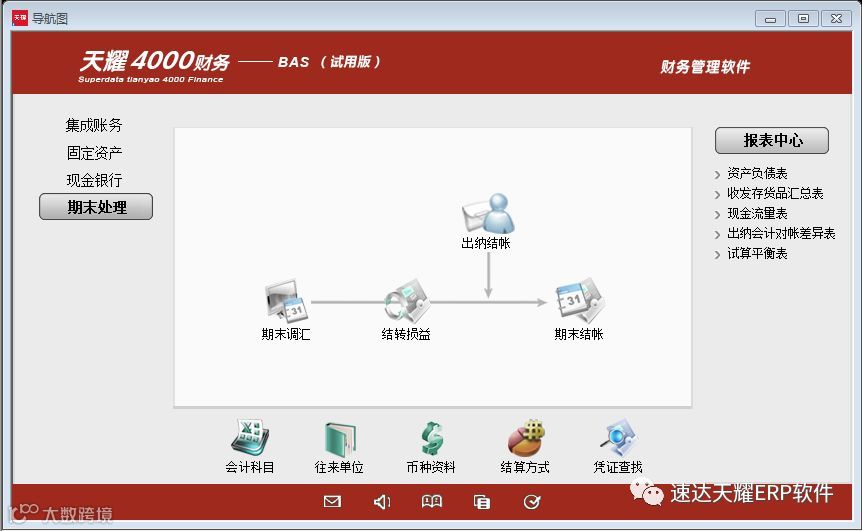Click the document copy icon in bottom bar
Image resolution: width=862 pixels, height=531 pixels.
click(x=482, y=502)
